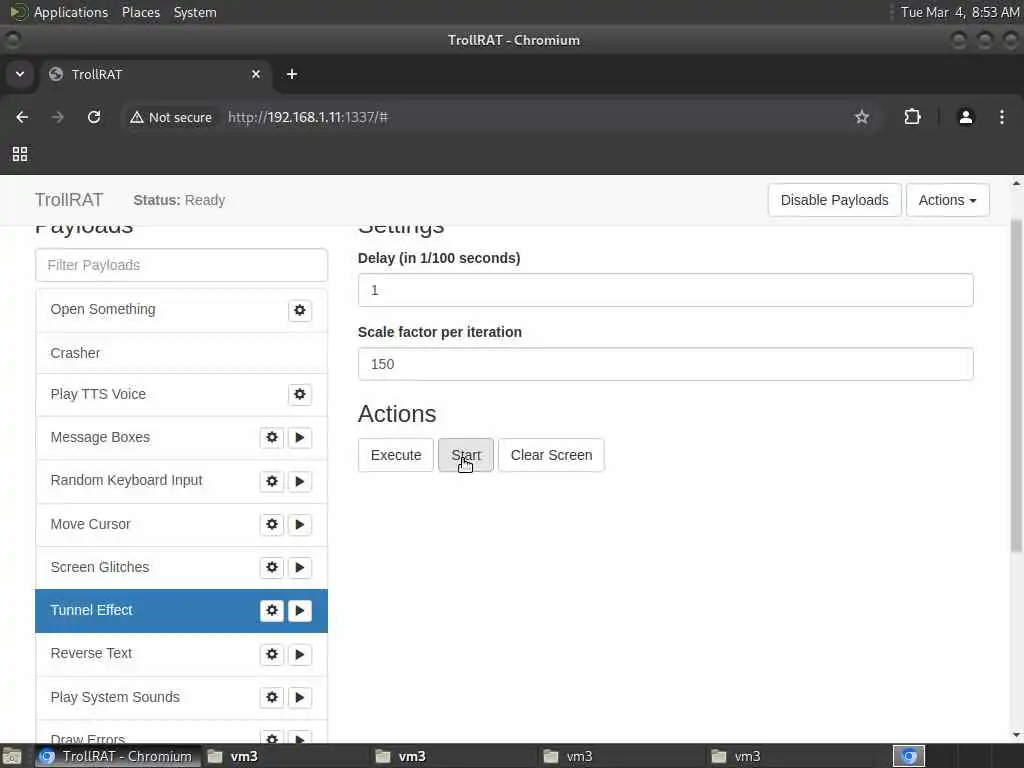
Task: Click the Start button
Action: pos(466,455)
